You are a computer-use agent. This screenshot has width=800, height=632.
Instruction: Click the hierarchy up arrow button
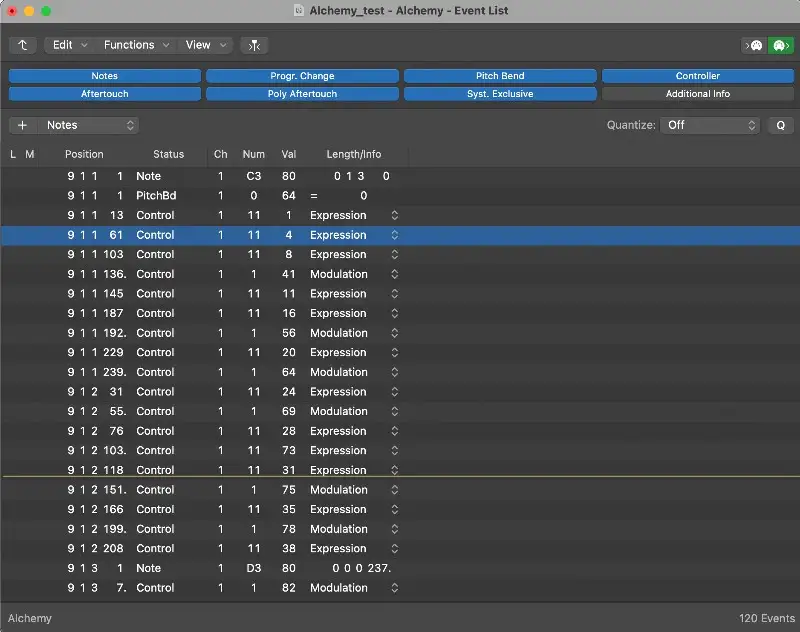pyautogui.click(x=22, y=45)
